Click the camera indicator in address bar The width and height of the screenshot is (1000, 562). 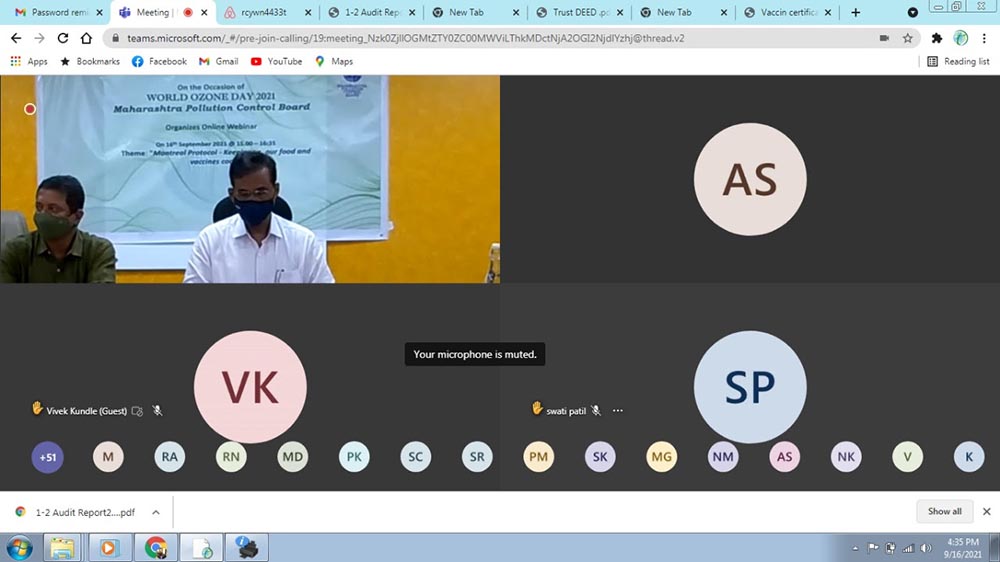[x=884, y=38]
